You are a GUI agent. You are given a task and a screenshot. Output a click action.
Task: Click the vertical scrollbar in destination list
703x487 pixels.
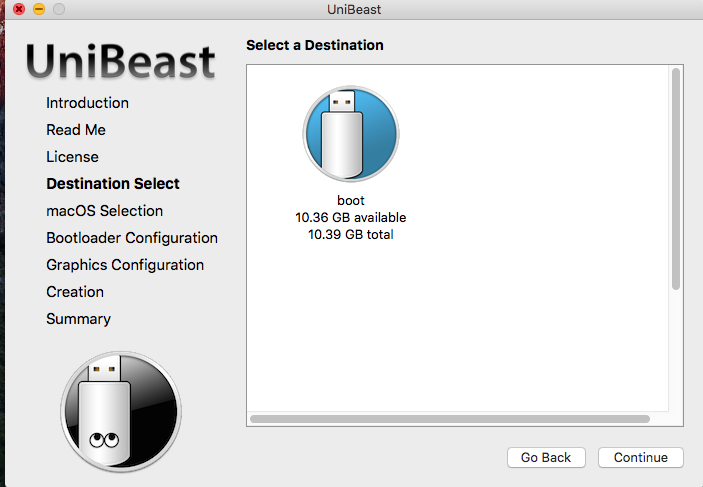pos(676,178)
